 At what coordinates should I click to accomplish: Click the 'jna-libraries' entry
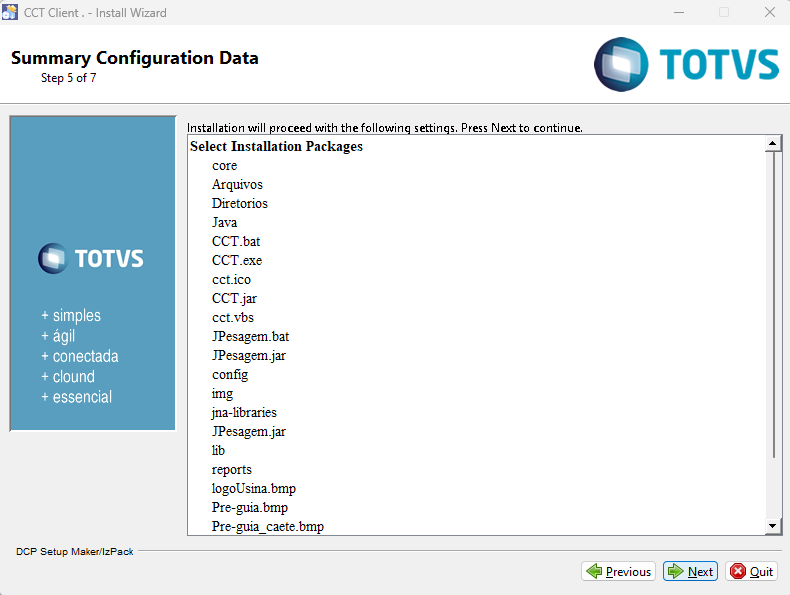pyautogui.click(x=244, y=413)
